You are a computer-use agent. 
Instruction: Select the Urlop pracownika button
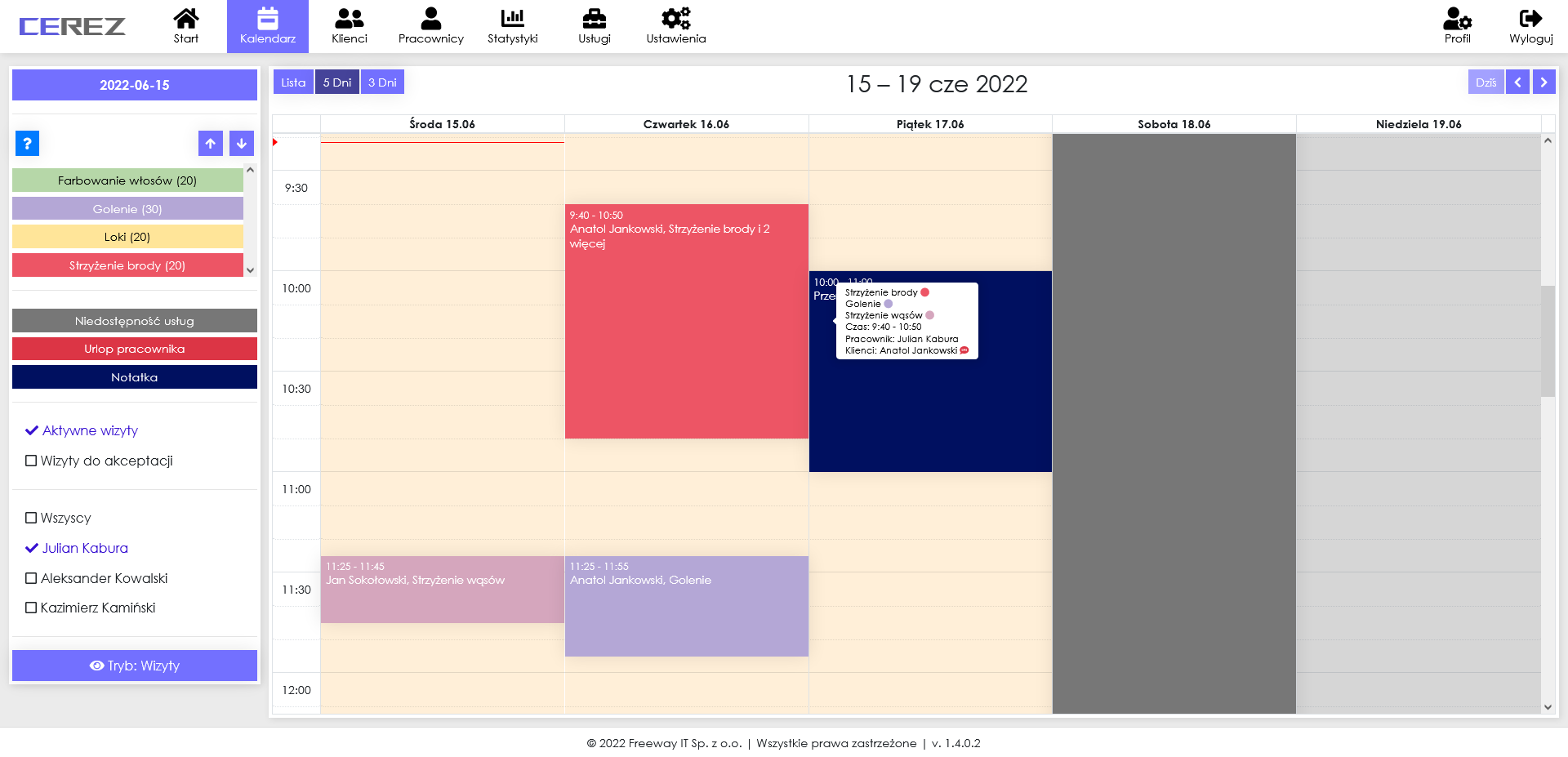click(135, 349)
